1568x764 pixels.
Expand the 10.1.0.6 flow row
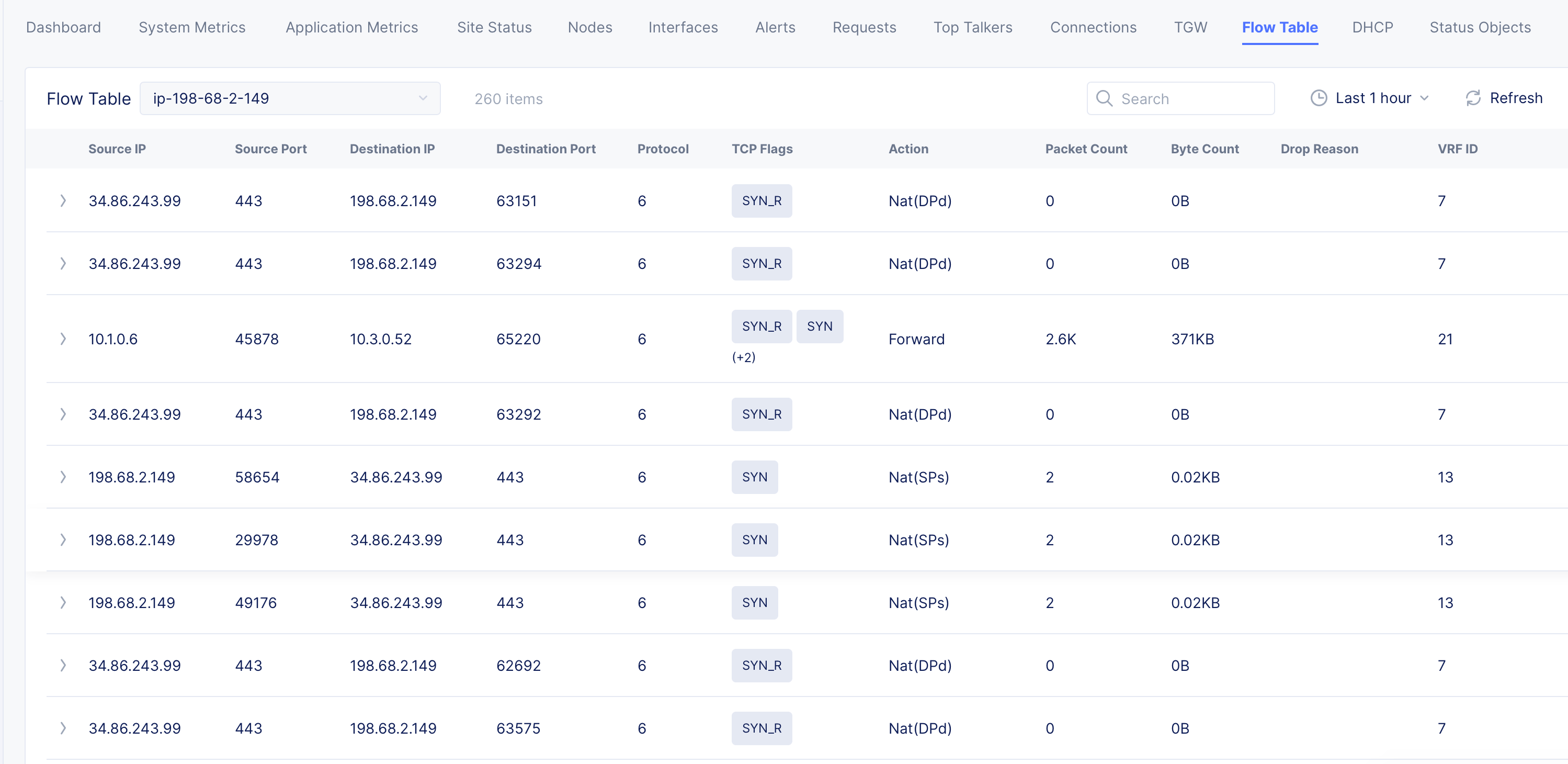[63, 340]
